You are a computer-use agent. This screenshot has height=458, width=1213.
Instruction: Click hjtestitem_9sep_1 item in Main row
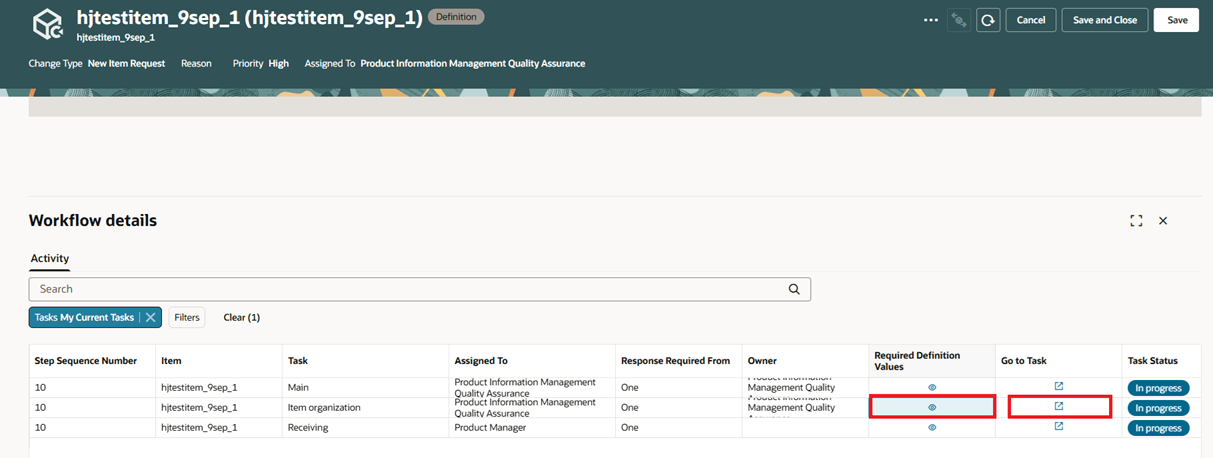click(x=199, y=388)
